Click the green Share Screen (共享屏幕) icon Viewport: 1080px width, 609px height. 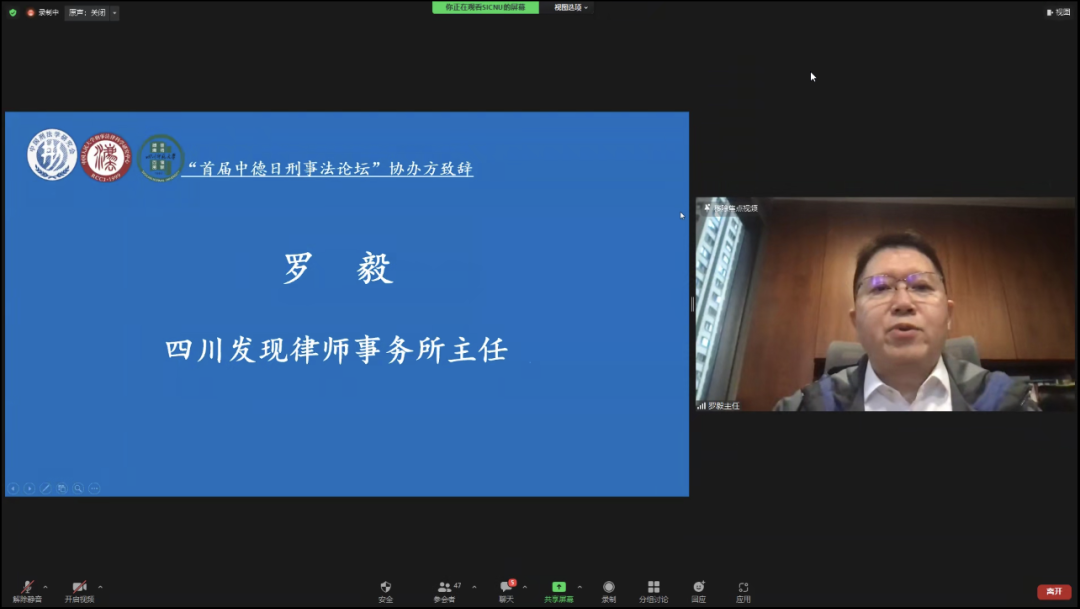(558, 588)
